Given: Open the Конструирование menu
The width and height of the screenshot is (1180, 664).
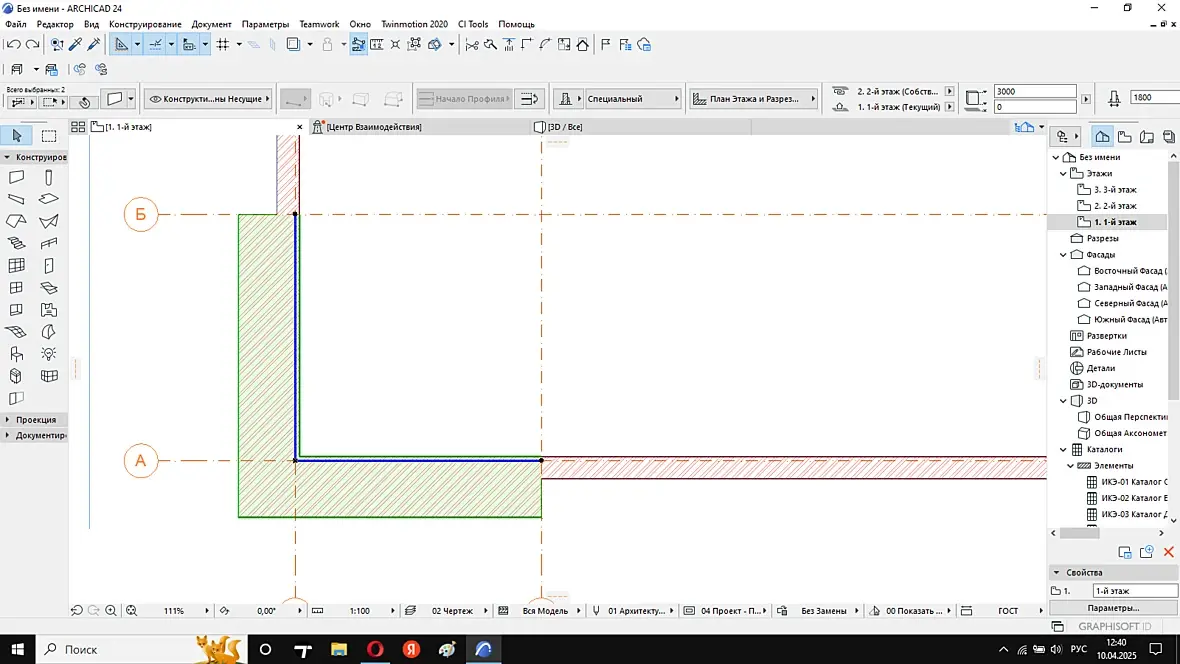Looking at the screenshot, I should tap(145, 24).
